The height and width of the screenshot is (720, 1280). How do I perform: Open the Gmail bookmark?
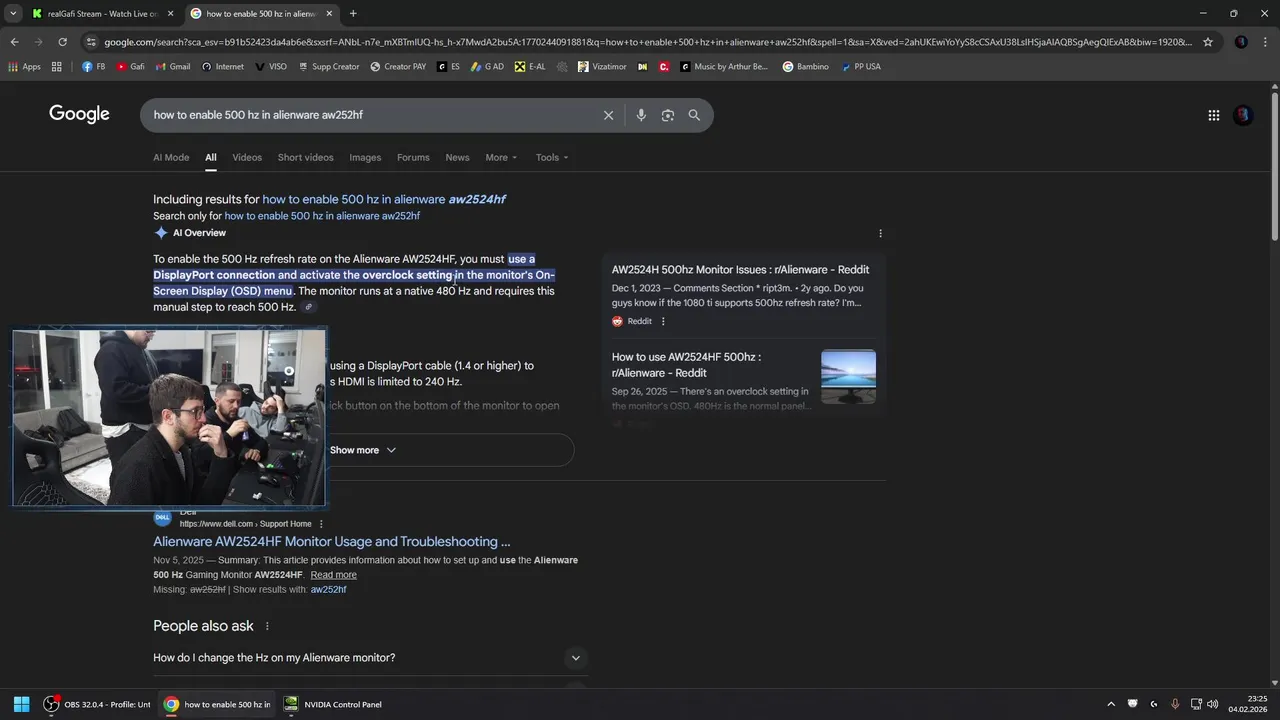coord(172,67)
